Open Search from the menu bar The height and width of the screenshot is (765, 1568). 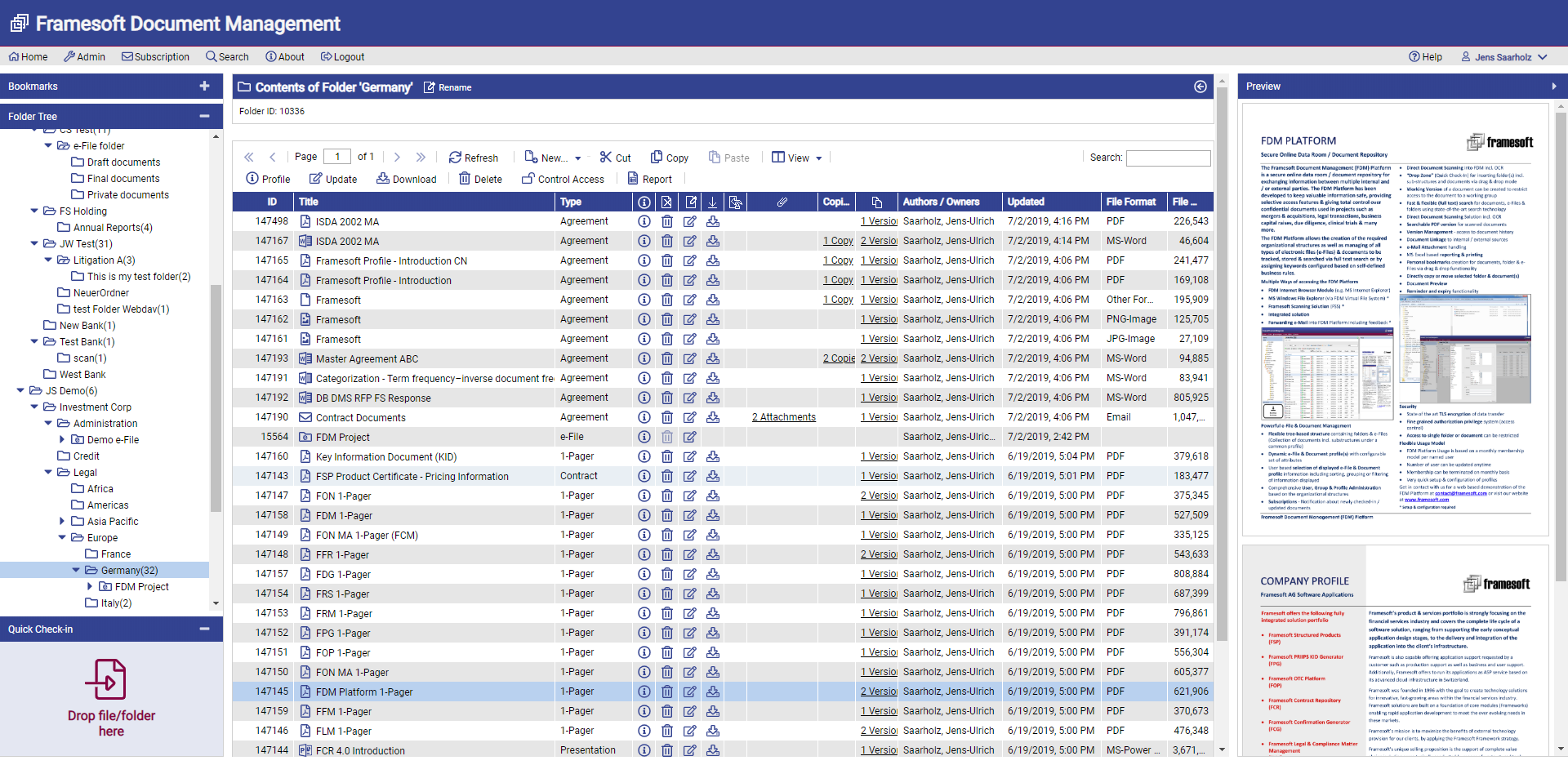coord(227,57)
